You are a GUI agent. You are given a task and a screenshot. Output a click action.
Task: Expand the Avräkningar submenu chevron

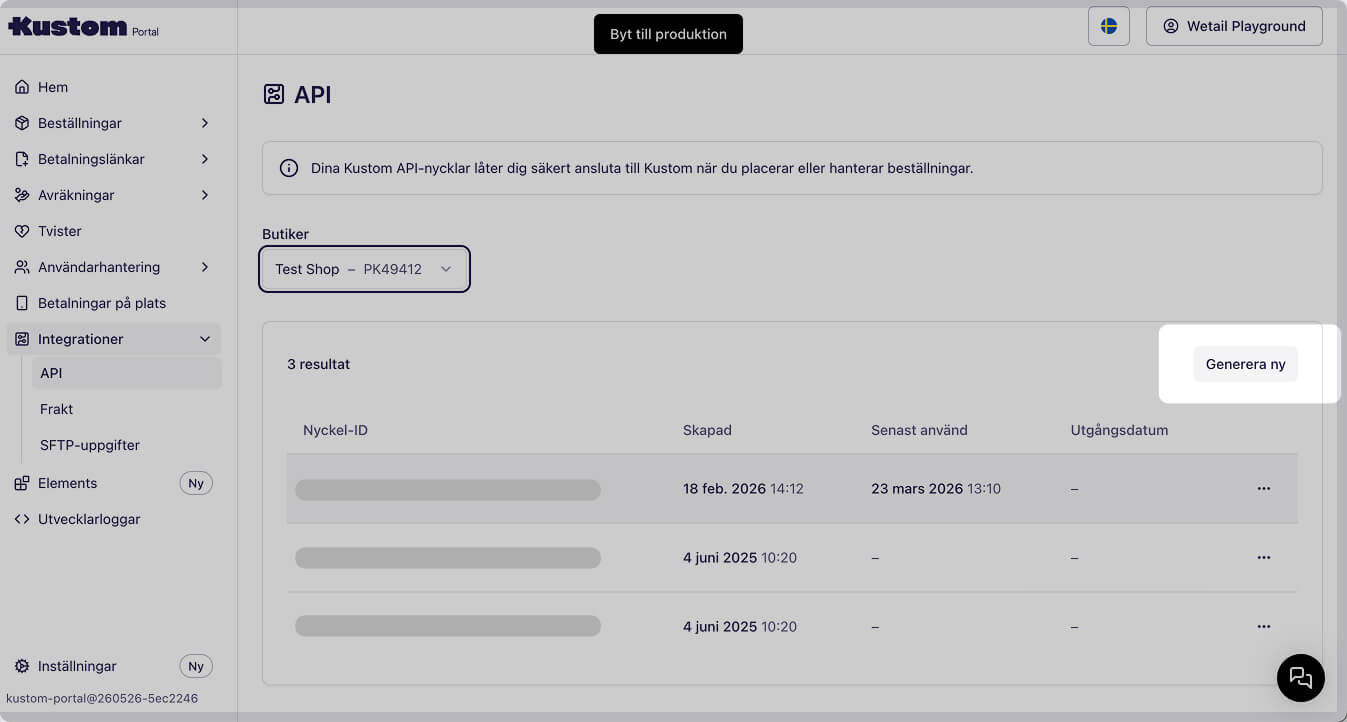pos(205,195)
